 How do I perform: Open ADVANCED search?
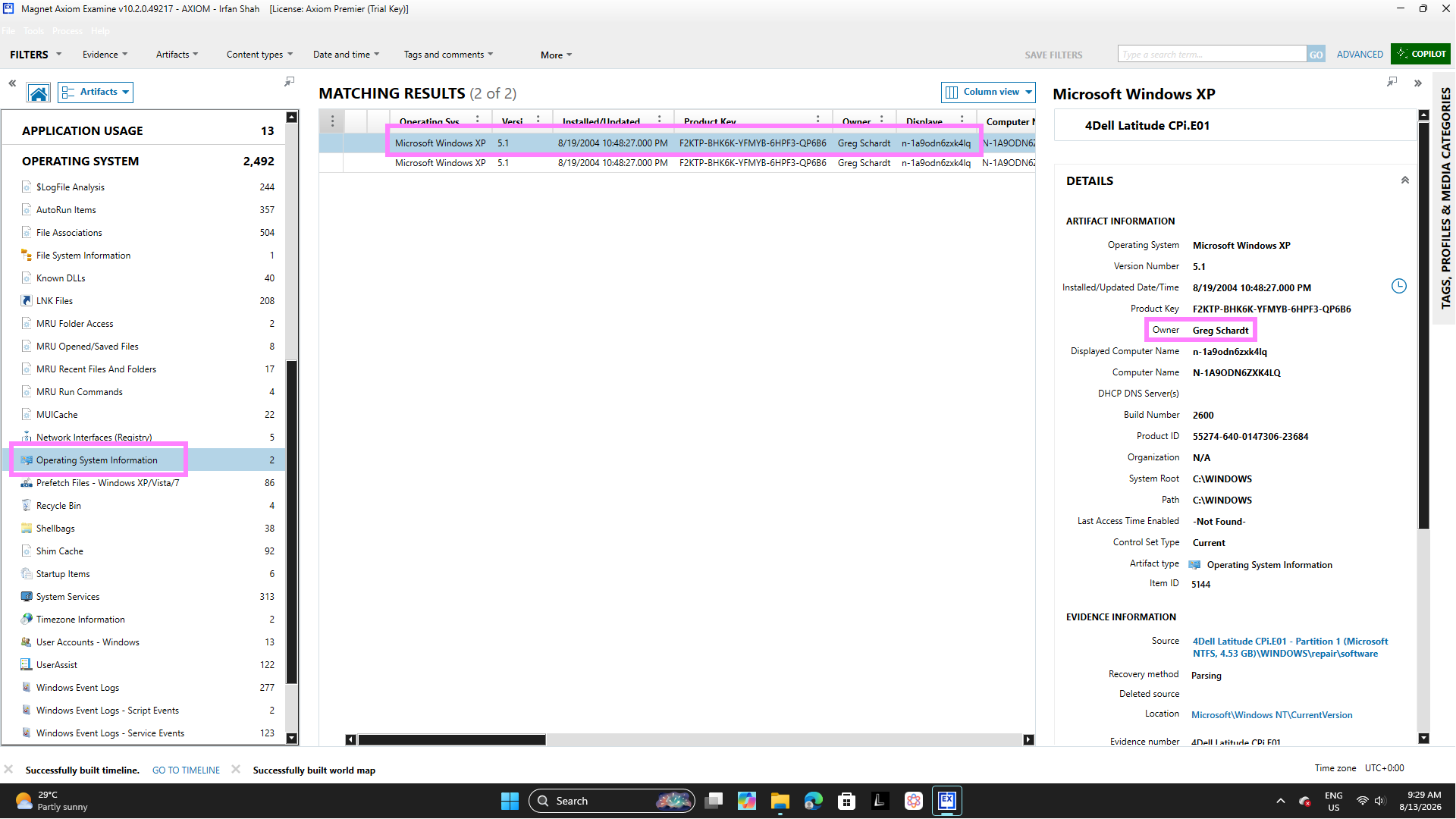(1360, 55)
